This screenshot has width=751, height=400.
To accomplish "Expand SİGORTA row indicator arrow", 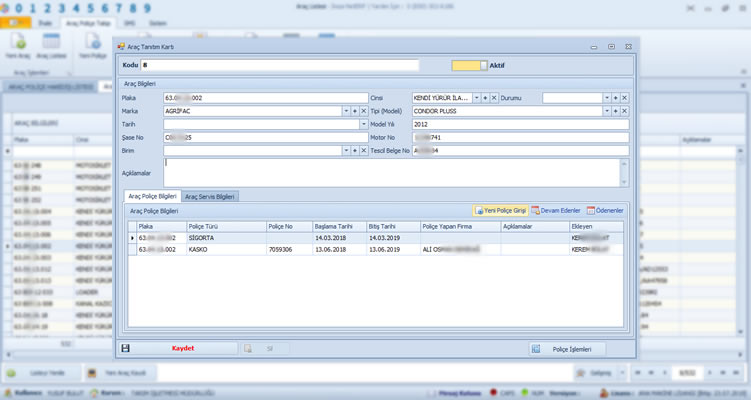I will click(133, 238).
